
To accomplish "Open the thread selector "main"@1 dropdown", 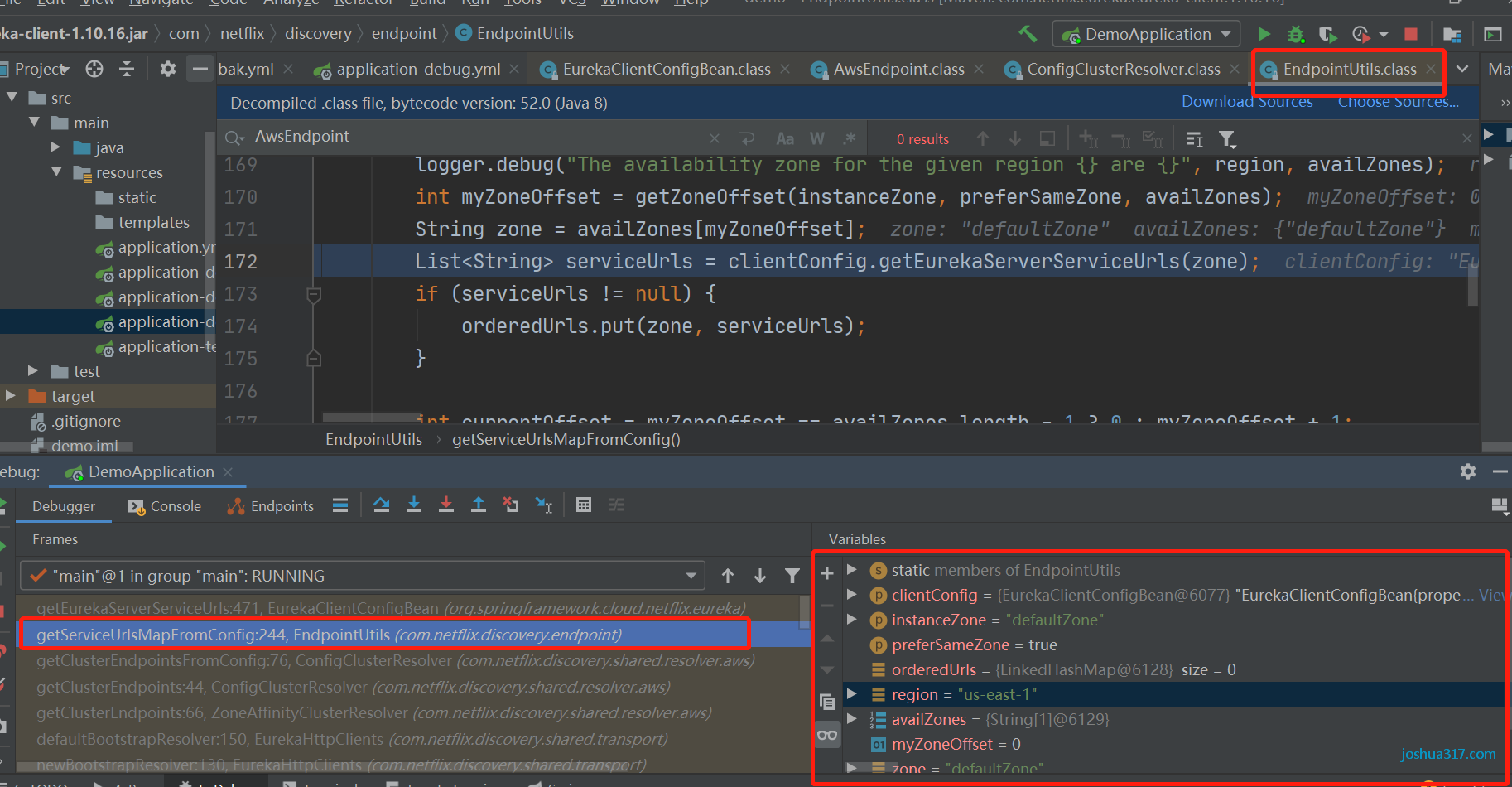I will (362, 576).
